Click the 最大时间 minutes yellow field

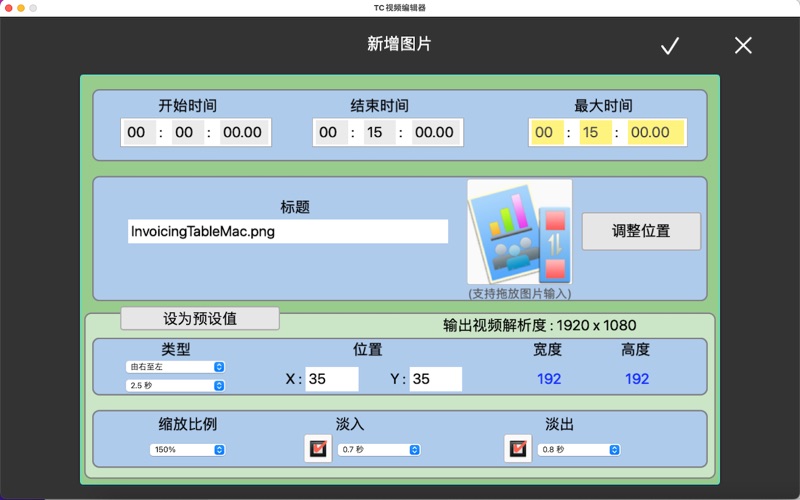point(595,133)
